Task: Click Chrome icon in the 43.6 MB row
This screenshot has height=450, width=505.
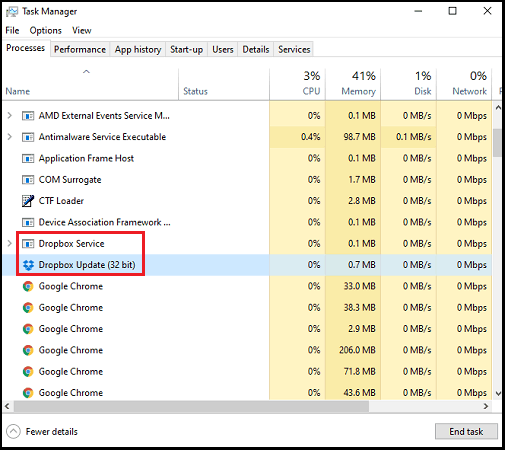Action: tap(28, 393)
